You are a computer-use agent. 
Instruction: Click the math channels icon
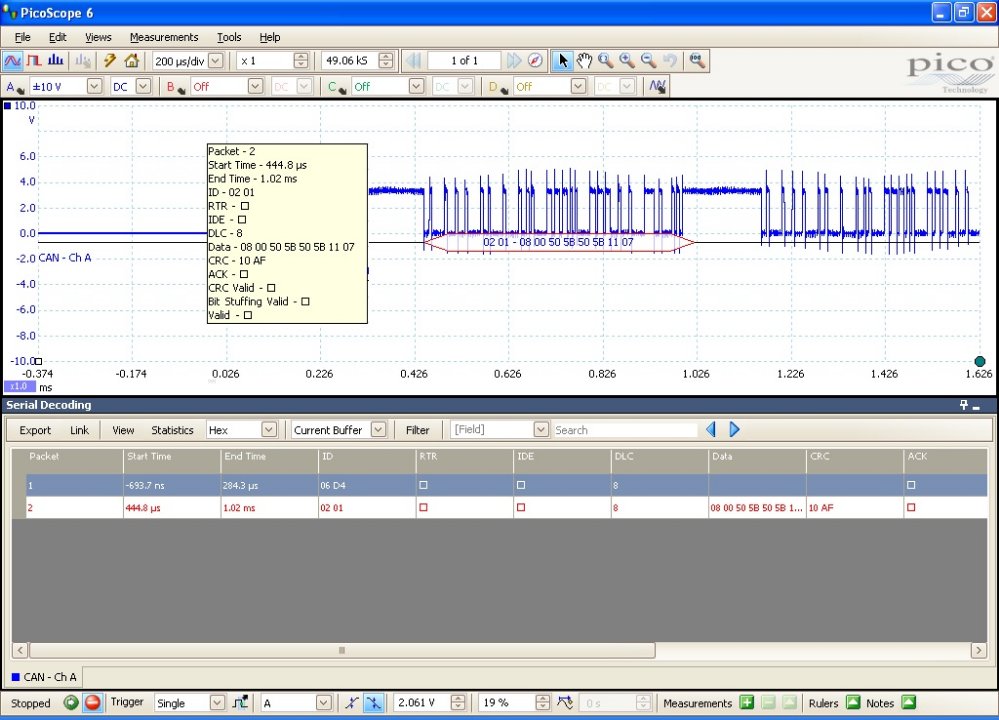click(x=658, y=86)
